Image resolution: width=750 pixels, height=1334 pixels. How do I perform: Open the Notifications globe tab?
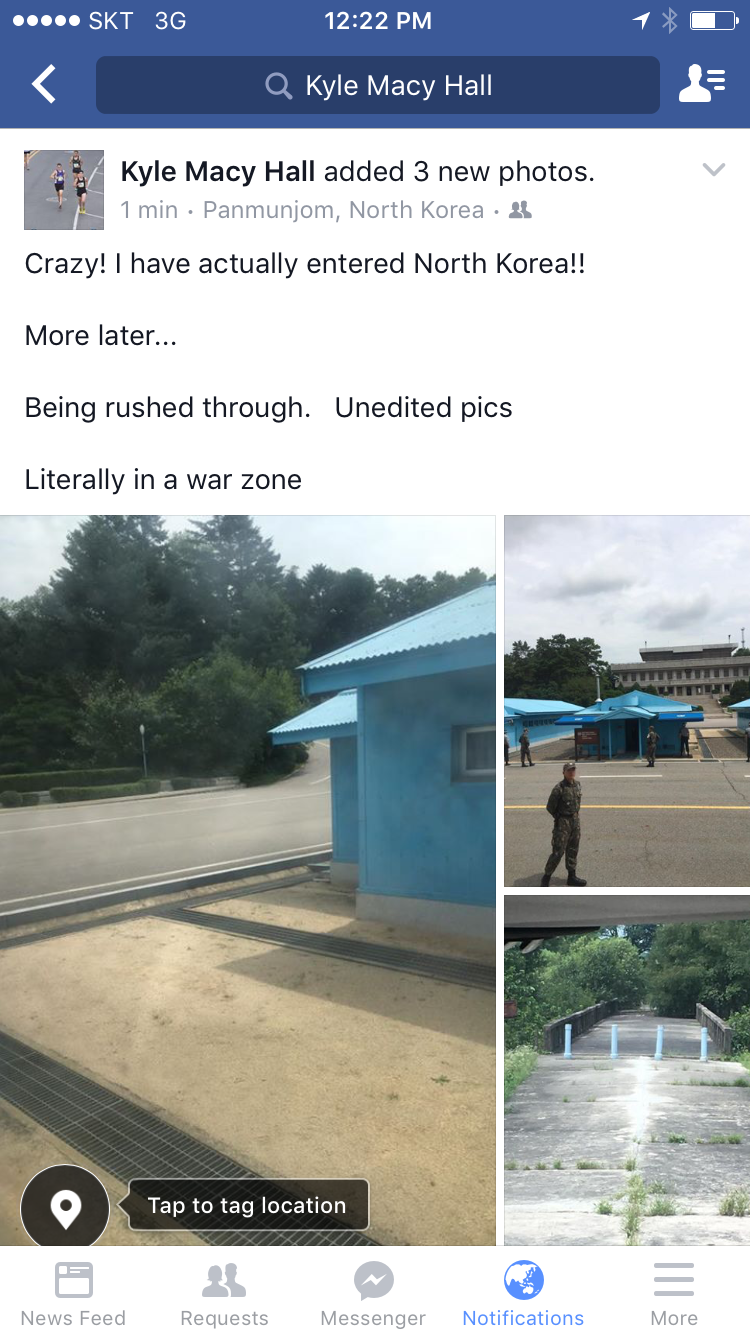[523, 1292]
